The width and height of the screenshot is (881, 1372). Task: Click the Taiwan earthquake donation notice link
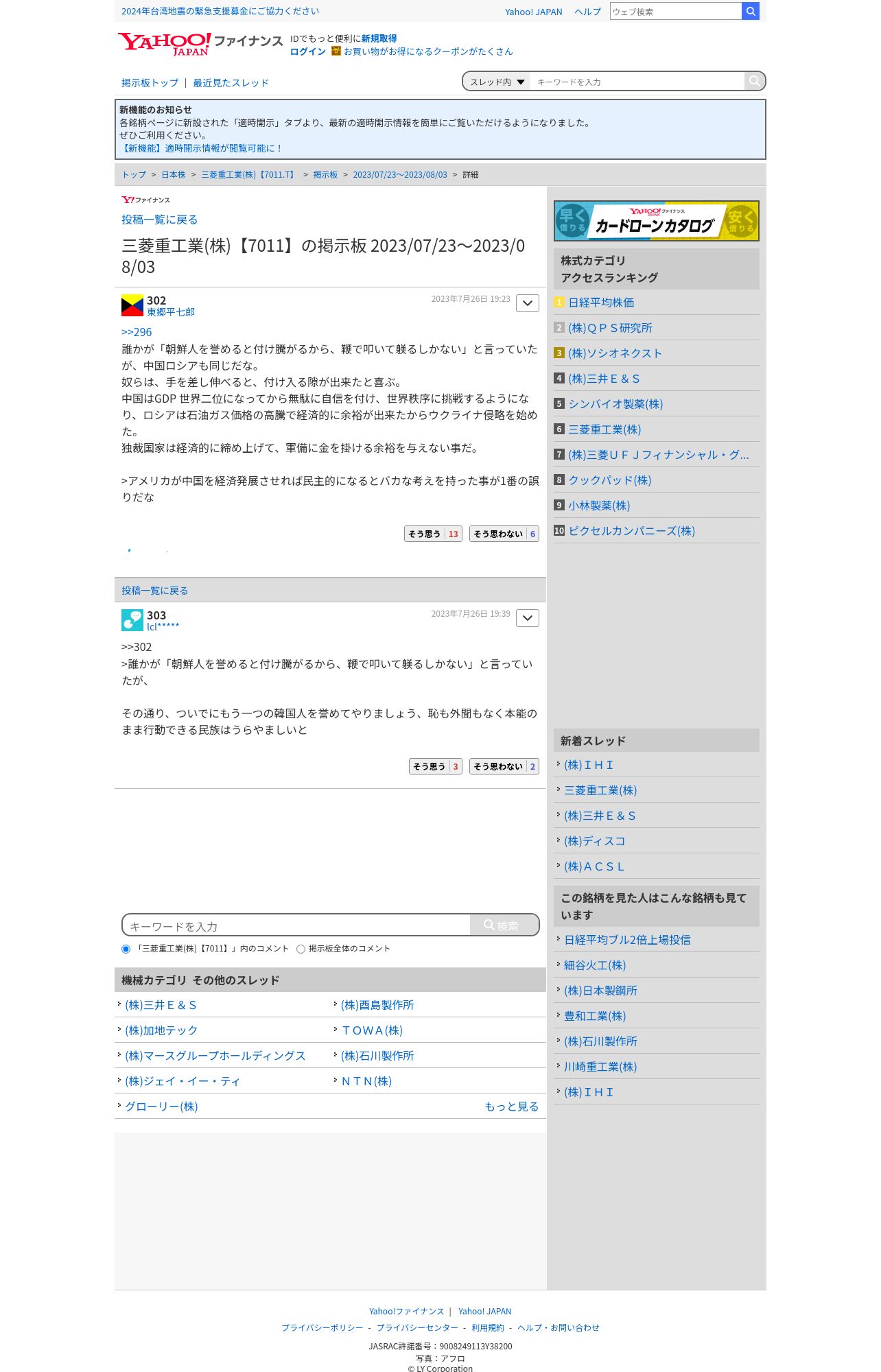(220, 11)
